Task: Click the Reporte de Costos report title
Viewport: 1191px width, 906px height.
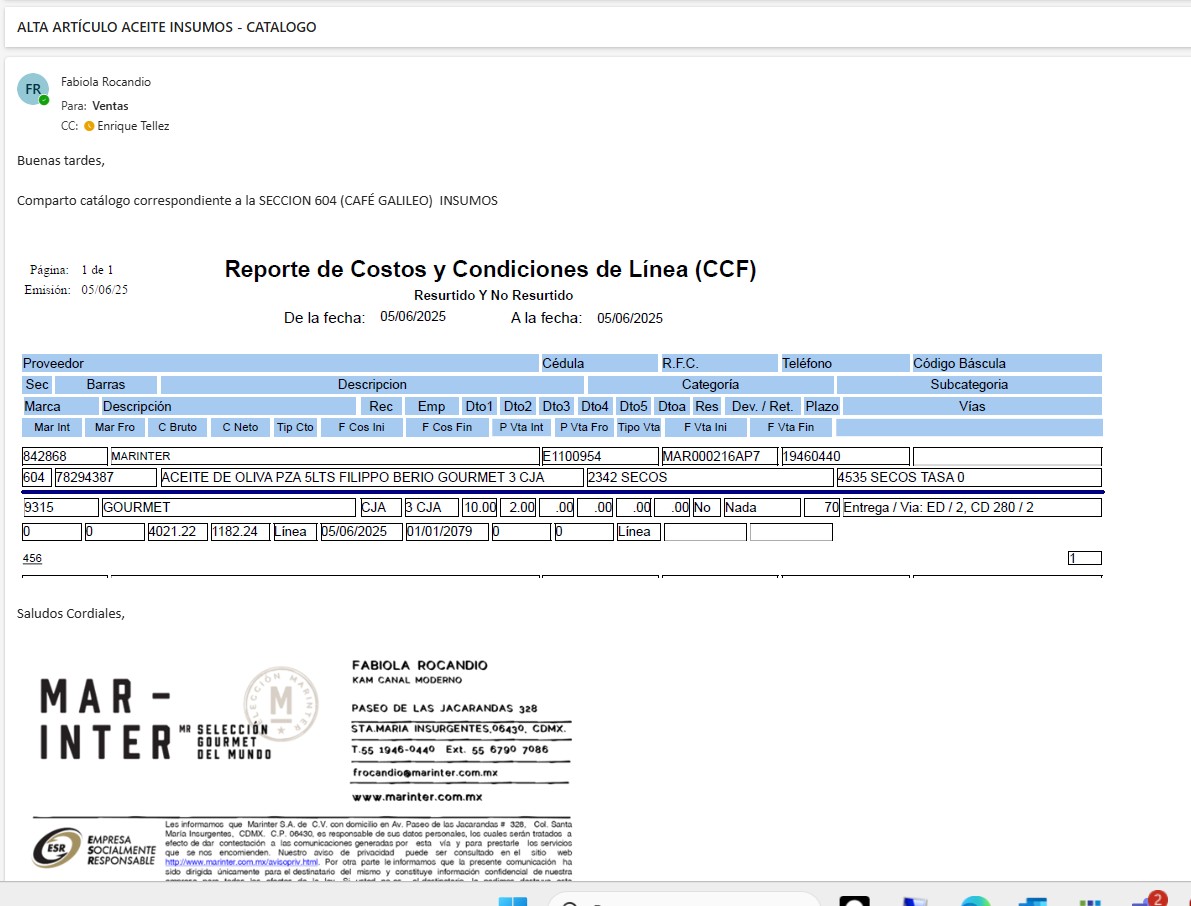Action: point(490,269)
